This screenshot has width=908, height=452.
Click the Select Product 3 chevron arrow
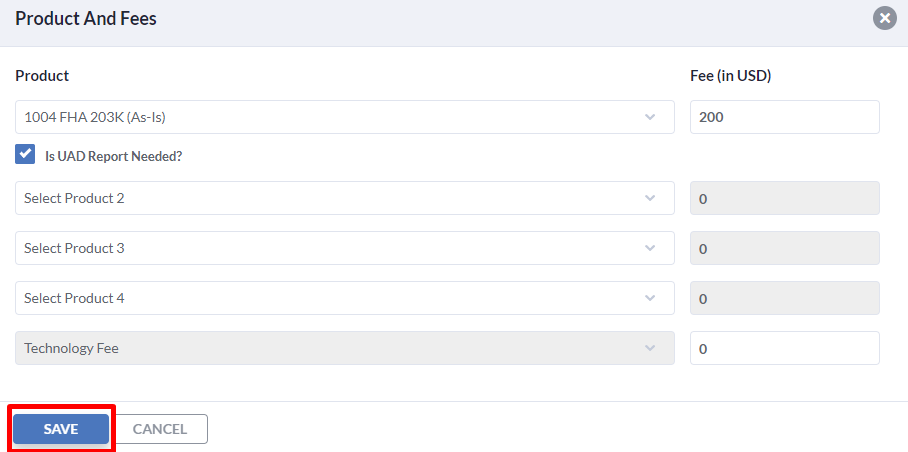650,248
